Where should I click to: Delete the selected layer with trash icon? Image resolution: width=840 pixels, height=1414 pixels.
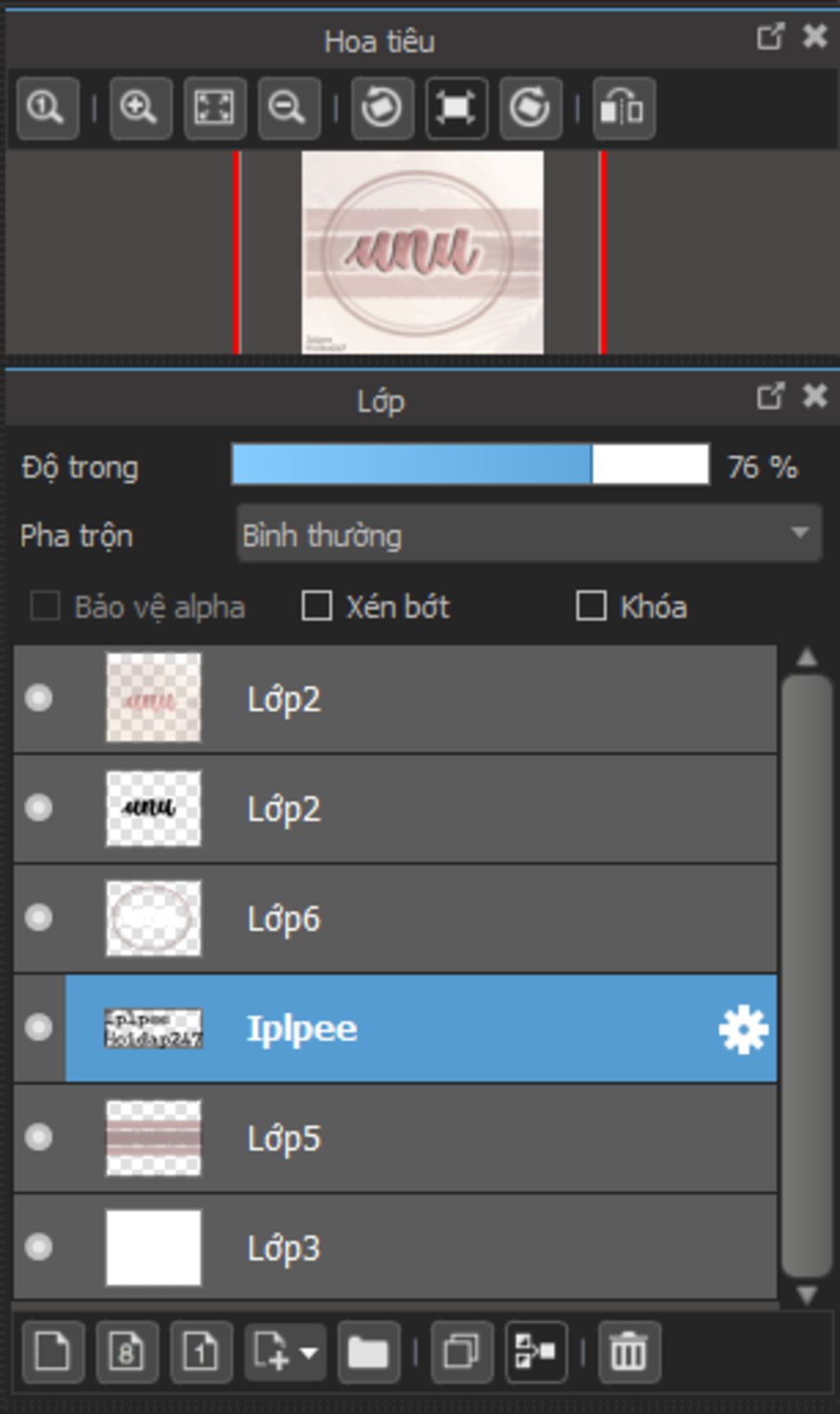point(628,1351)
